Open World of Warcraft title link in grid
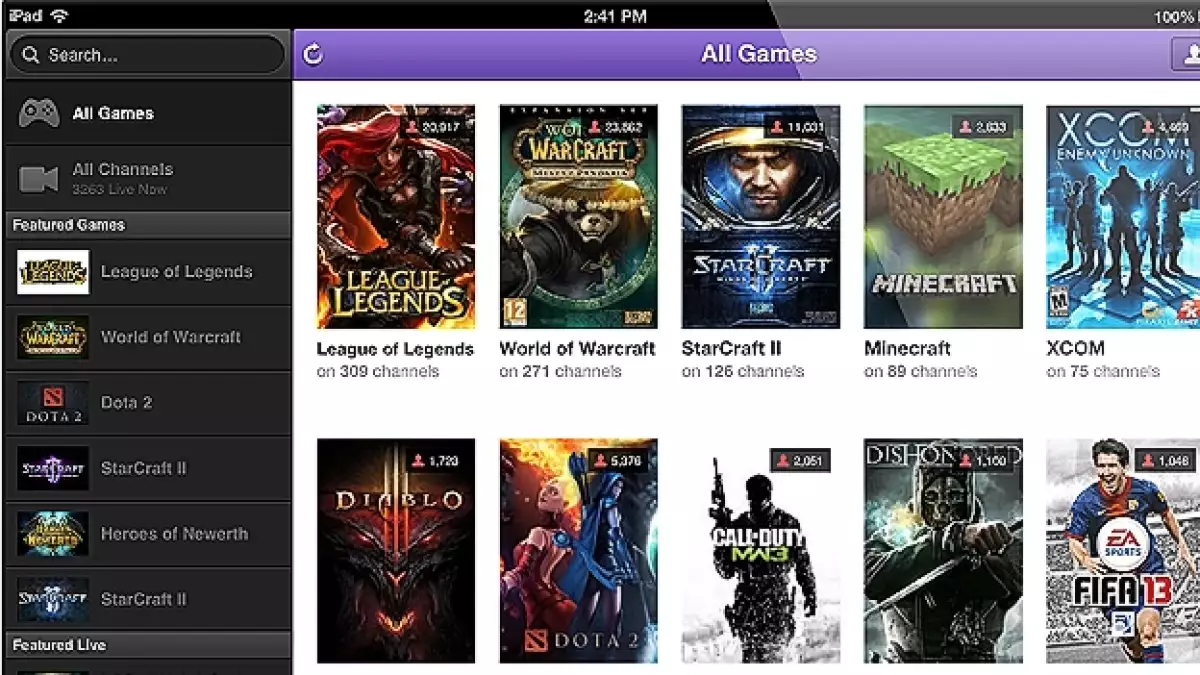This screenshot has height=675, width=1200. [577, 349]
